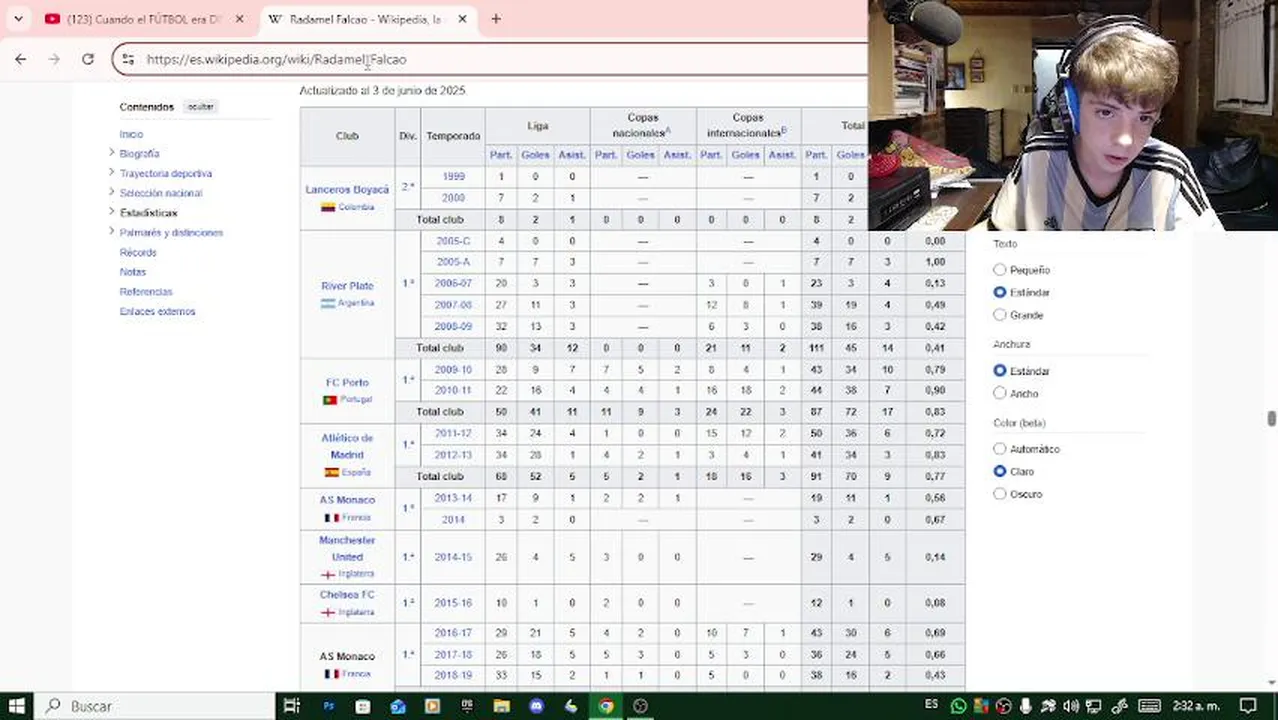Click the page vertical scrollbar thumb

click(1271, 419)
